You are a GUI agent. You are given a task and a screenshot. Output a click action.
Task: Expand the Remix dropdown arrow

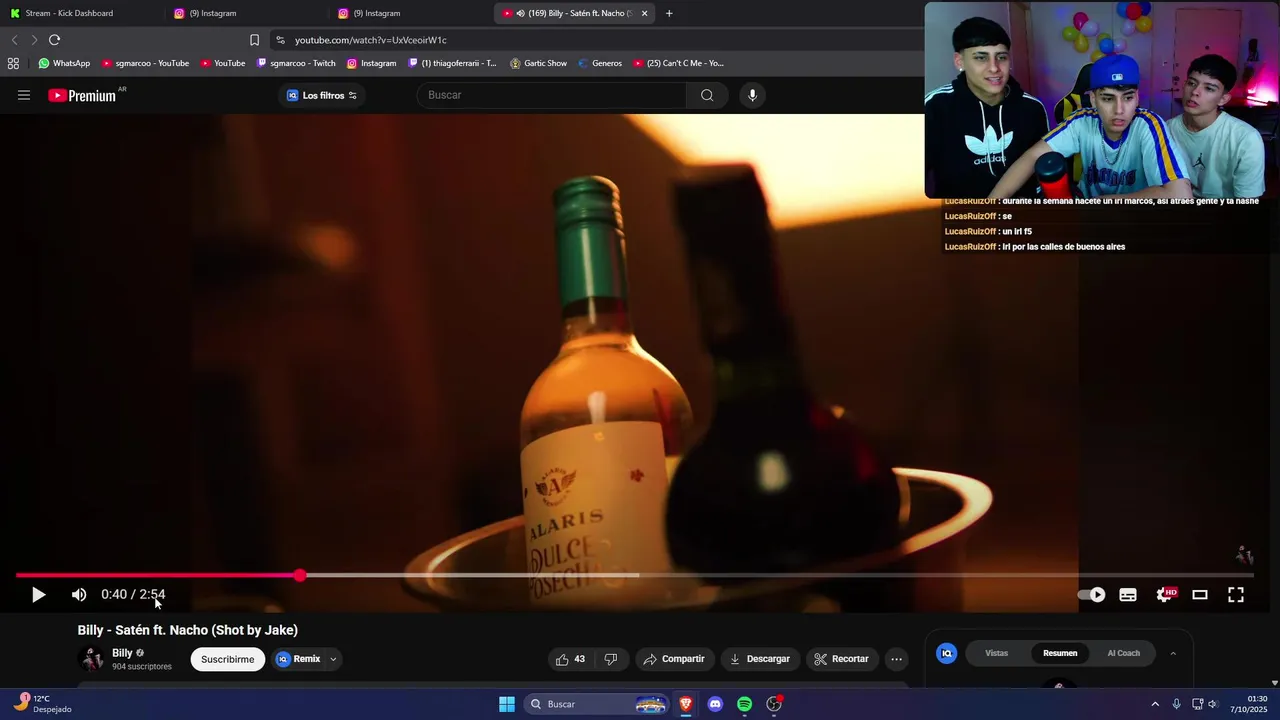[333, 659]
